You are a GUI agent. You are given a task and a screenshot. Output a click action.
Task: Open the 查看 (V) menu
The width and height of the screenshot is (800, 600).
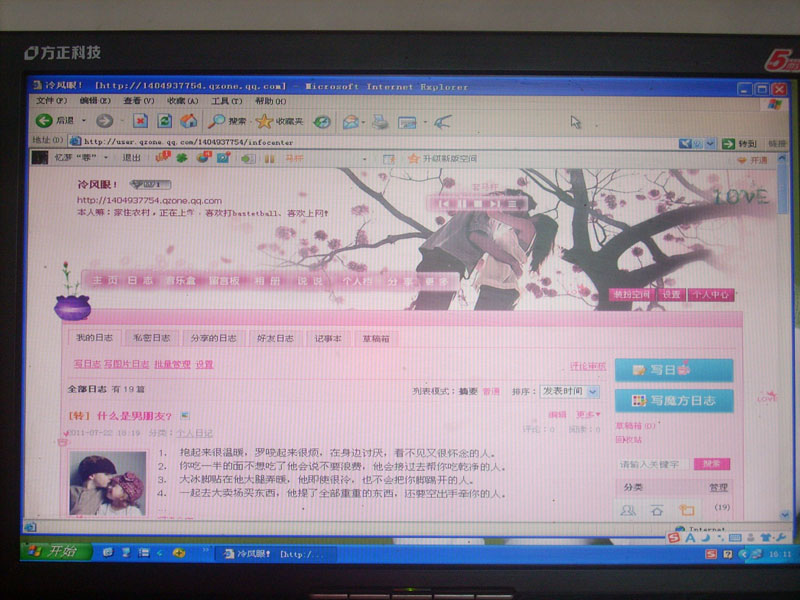pyautogui.click(x=139, y=101)
